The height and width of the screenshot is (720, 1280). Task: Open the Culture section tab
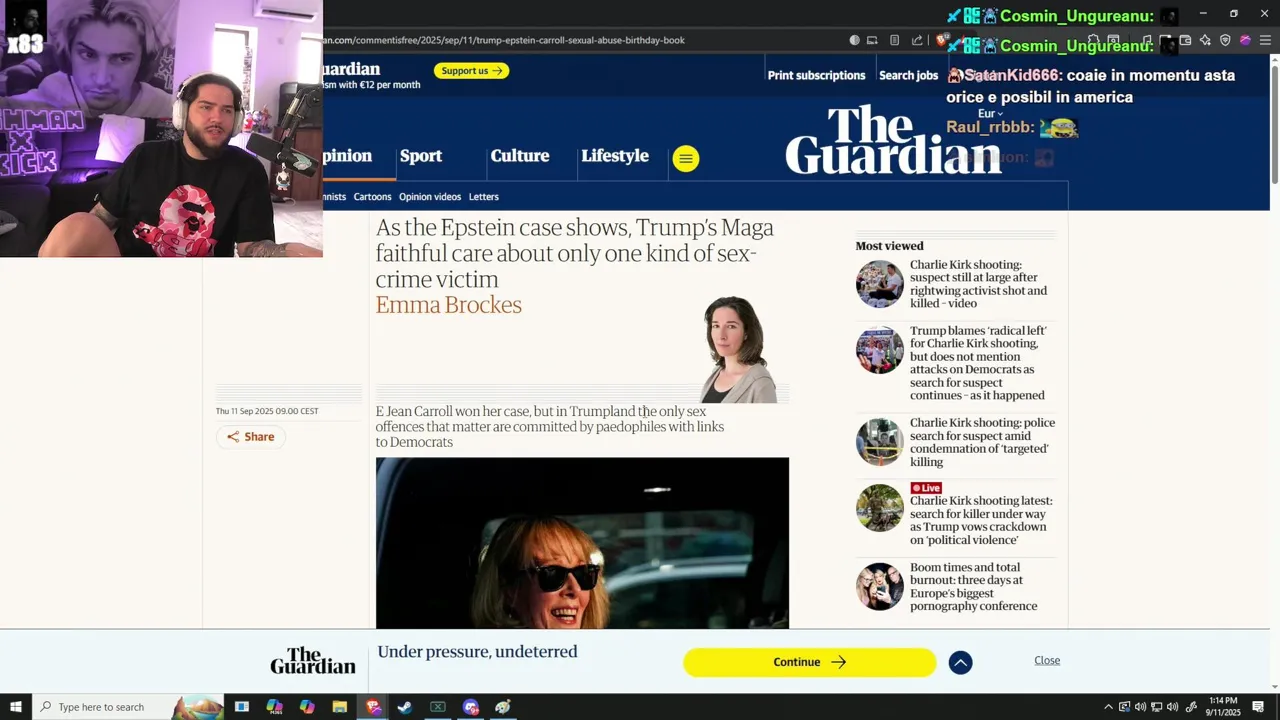point(520,156)
